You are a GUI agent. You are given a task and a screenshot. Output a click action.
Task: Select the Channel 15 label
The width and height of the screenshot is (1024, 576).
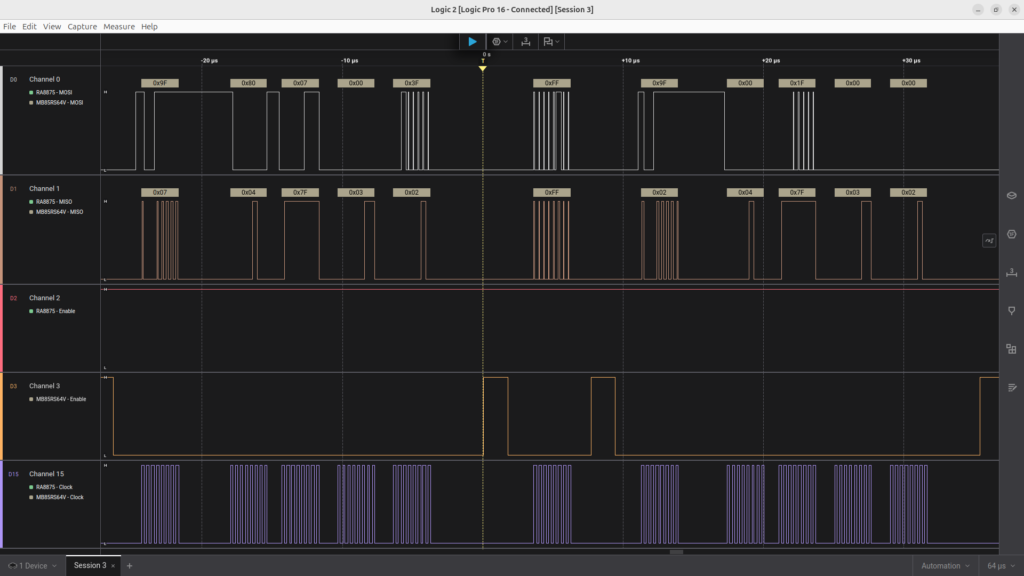pos(46,473)
